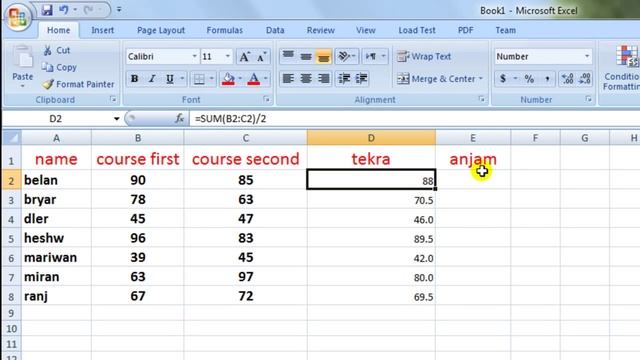This screenshot has width=640, height=360.
Task: Apply comma style format
Action: click(547, 79)
